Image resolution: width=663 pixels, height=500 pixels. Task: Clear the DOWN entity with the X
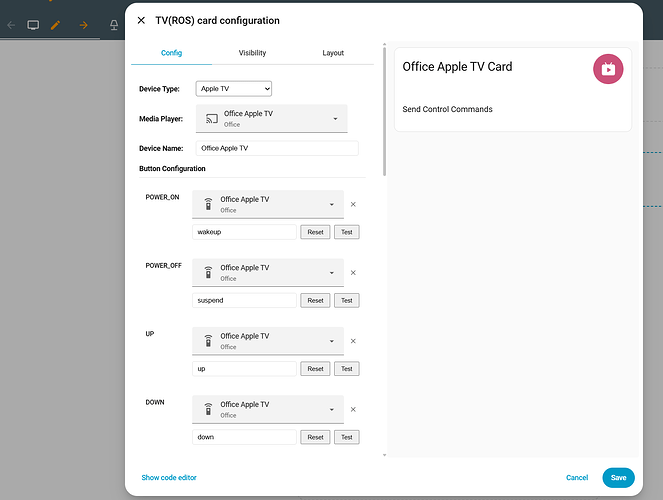pyautogui.click(x=353, y=409)
